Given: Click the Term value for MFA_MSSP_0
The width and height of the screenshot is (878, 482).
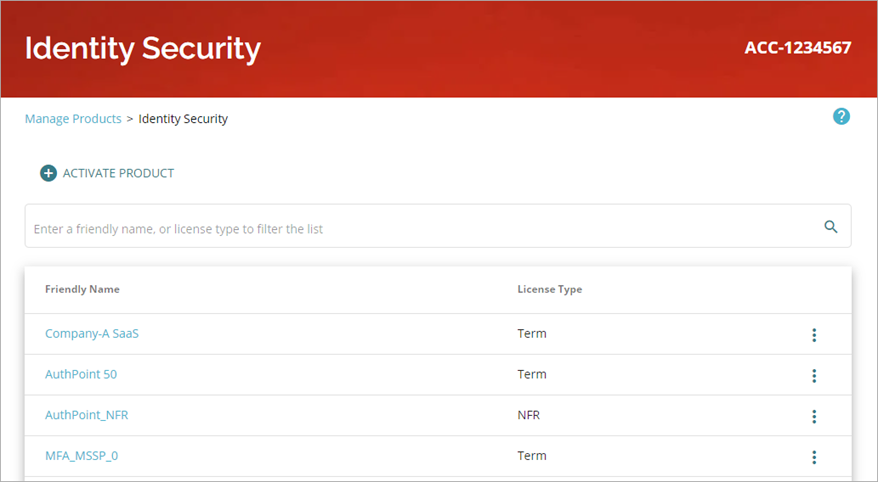Looking at the screenshot, I should [x=531, y=456].
